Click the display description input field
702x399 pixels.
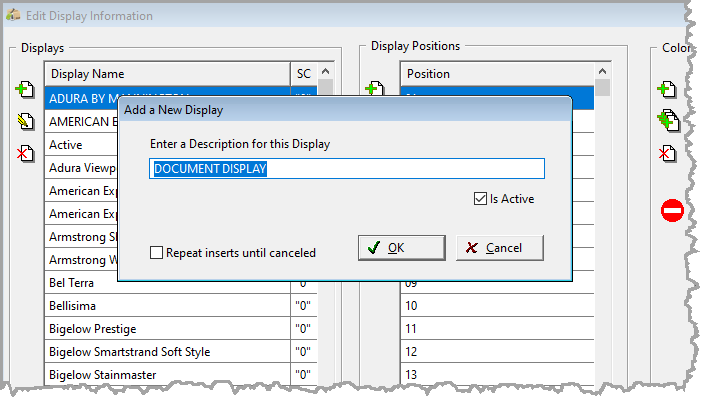[347, 168]
